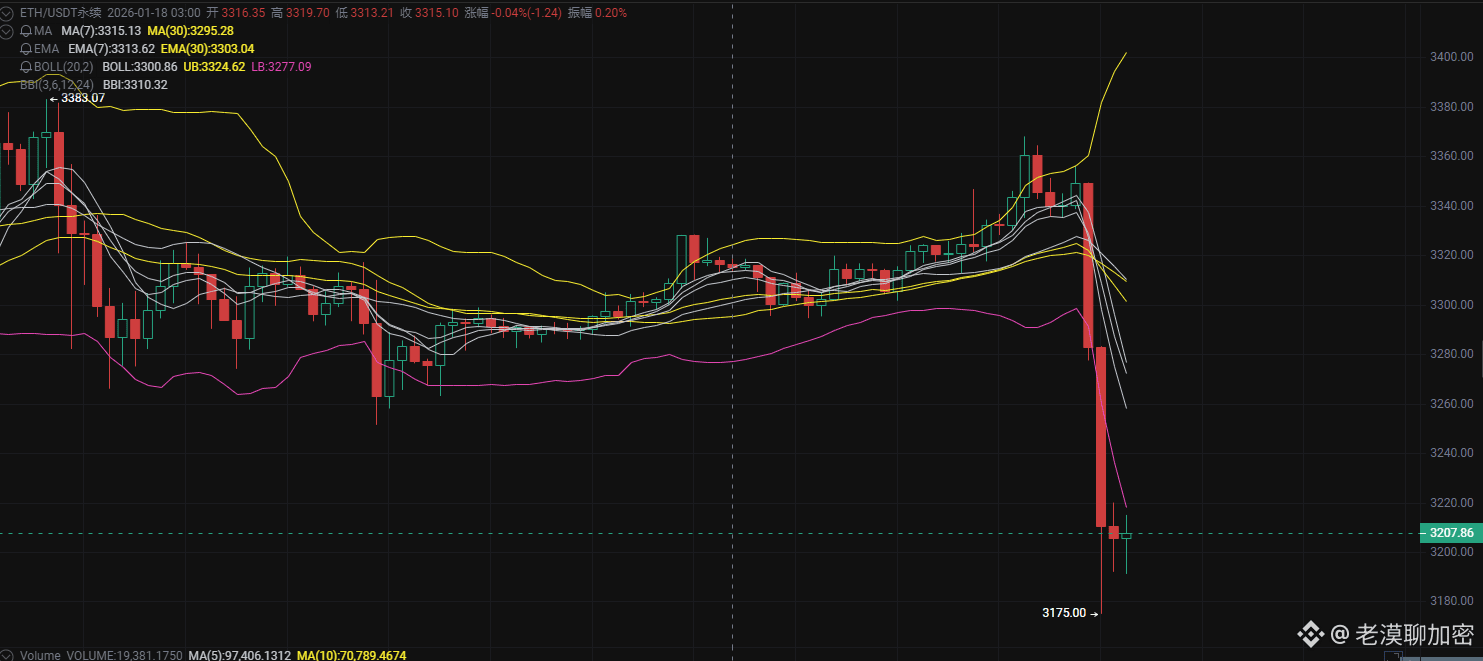
Task: Click the 3340.00 price axis label
Action: pos(1452,205)
